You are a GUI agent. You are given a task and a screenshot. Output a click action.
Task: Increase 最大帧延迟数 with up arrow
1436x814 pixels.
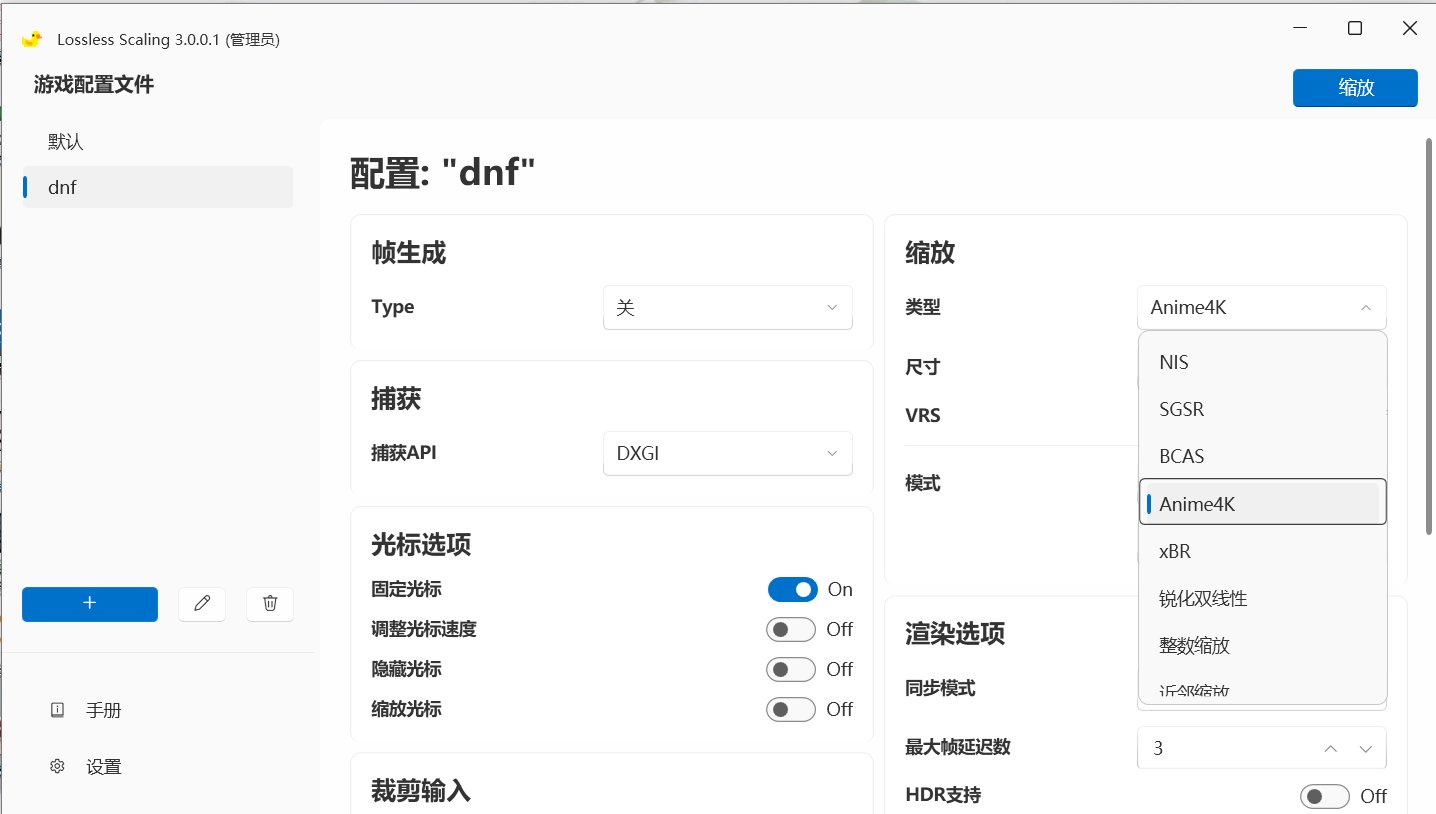click(1330, 748)
